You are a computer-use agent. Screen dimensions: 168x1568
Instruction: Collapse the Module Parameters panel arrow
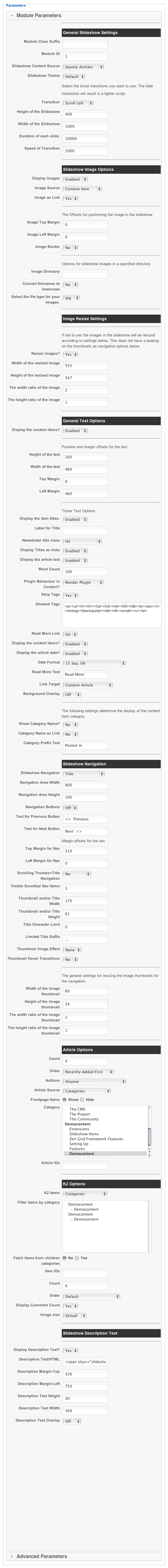coord(12,15)
